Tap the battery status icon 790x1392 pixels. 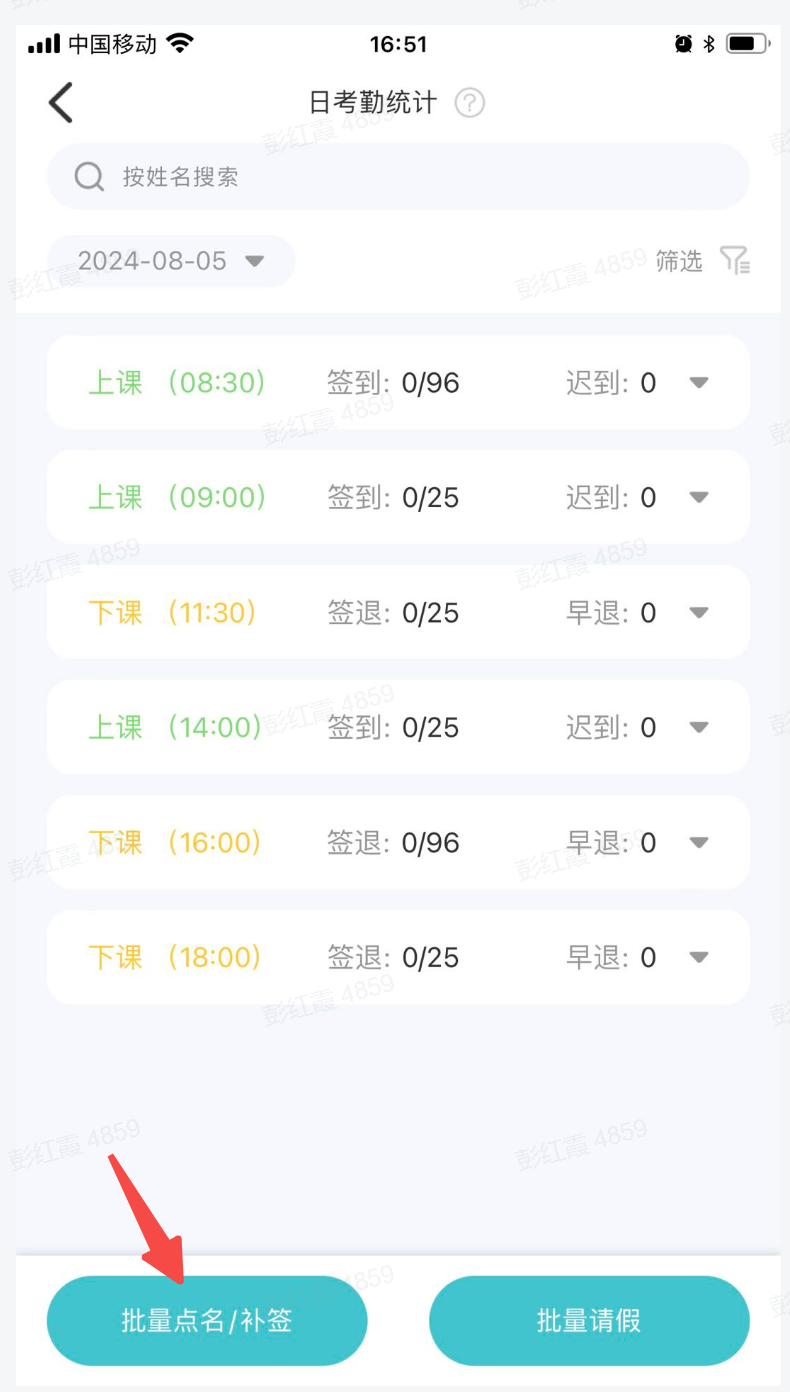(x=746, y=44)
